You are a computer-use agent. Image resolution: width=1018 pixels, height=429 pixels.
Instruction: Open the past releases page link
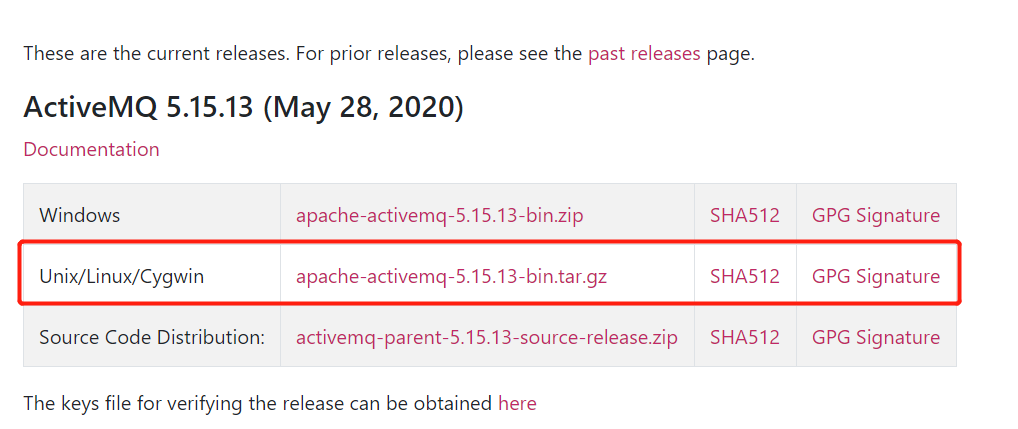click(x=644, y=54)
